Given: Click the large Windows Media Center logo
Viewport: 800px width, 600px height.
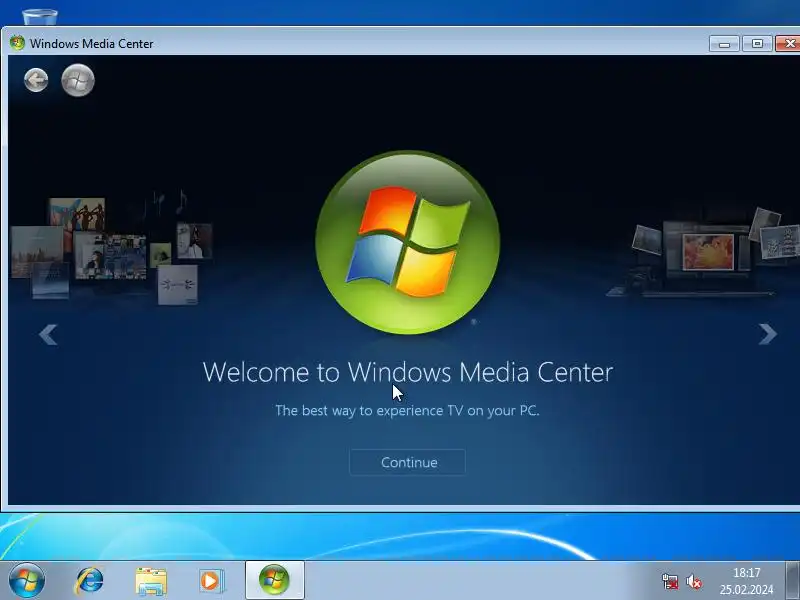Looking at the screenshot, I should click(x=408, y=242).
